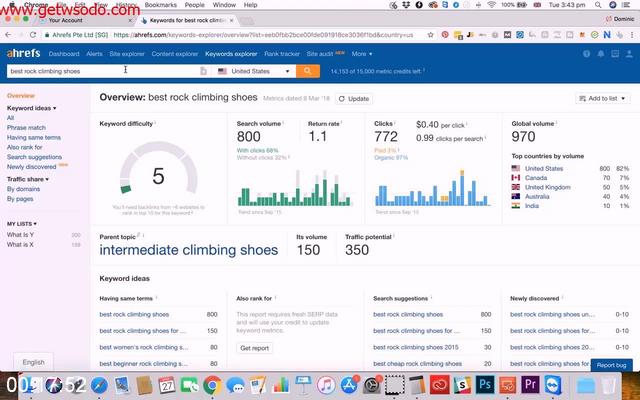Open the English language selector
This screenshot has height=400, width=640.
tap(33, 362)
